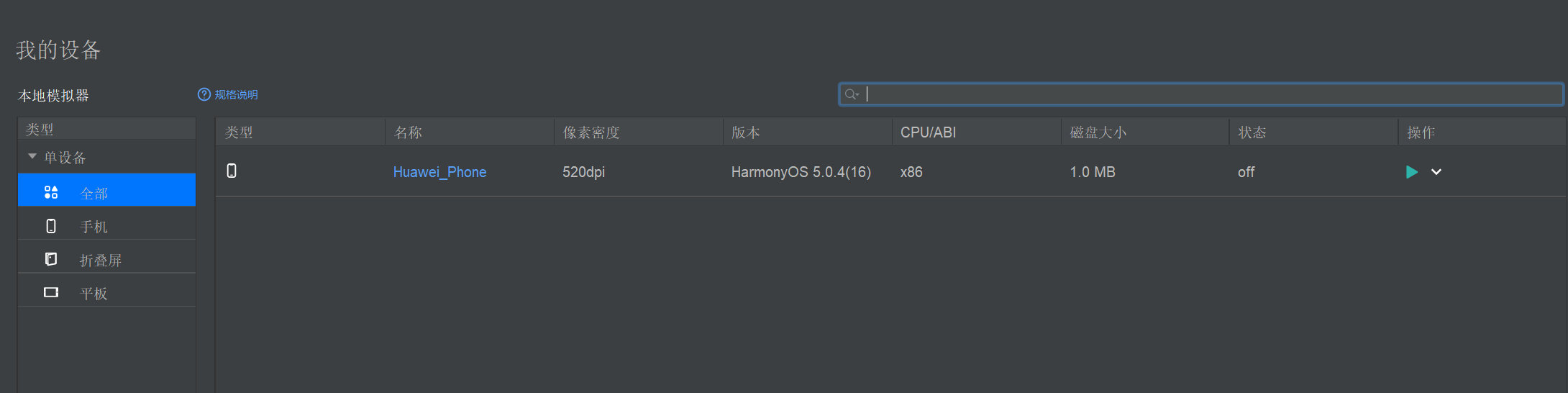Select the 手机 phone icon in sidebar
The image size is (1568, 393).
click(51, 226)
